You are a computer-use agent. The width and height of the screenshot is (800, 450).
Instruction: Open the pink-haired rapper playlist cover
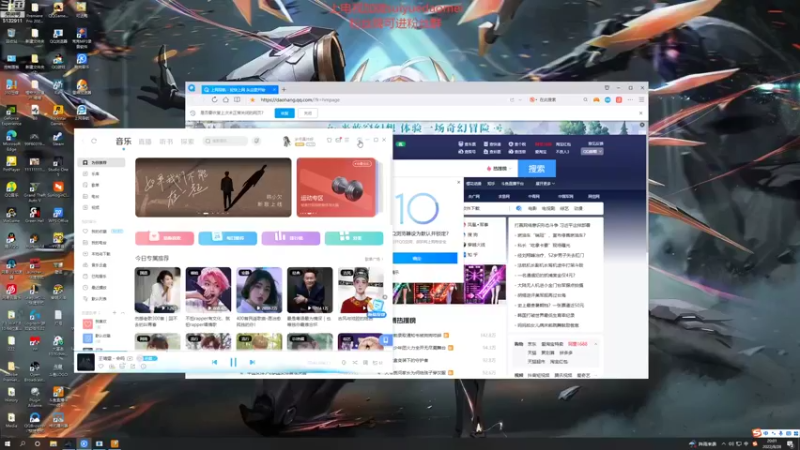[x=208, y=290]
